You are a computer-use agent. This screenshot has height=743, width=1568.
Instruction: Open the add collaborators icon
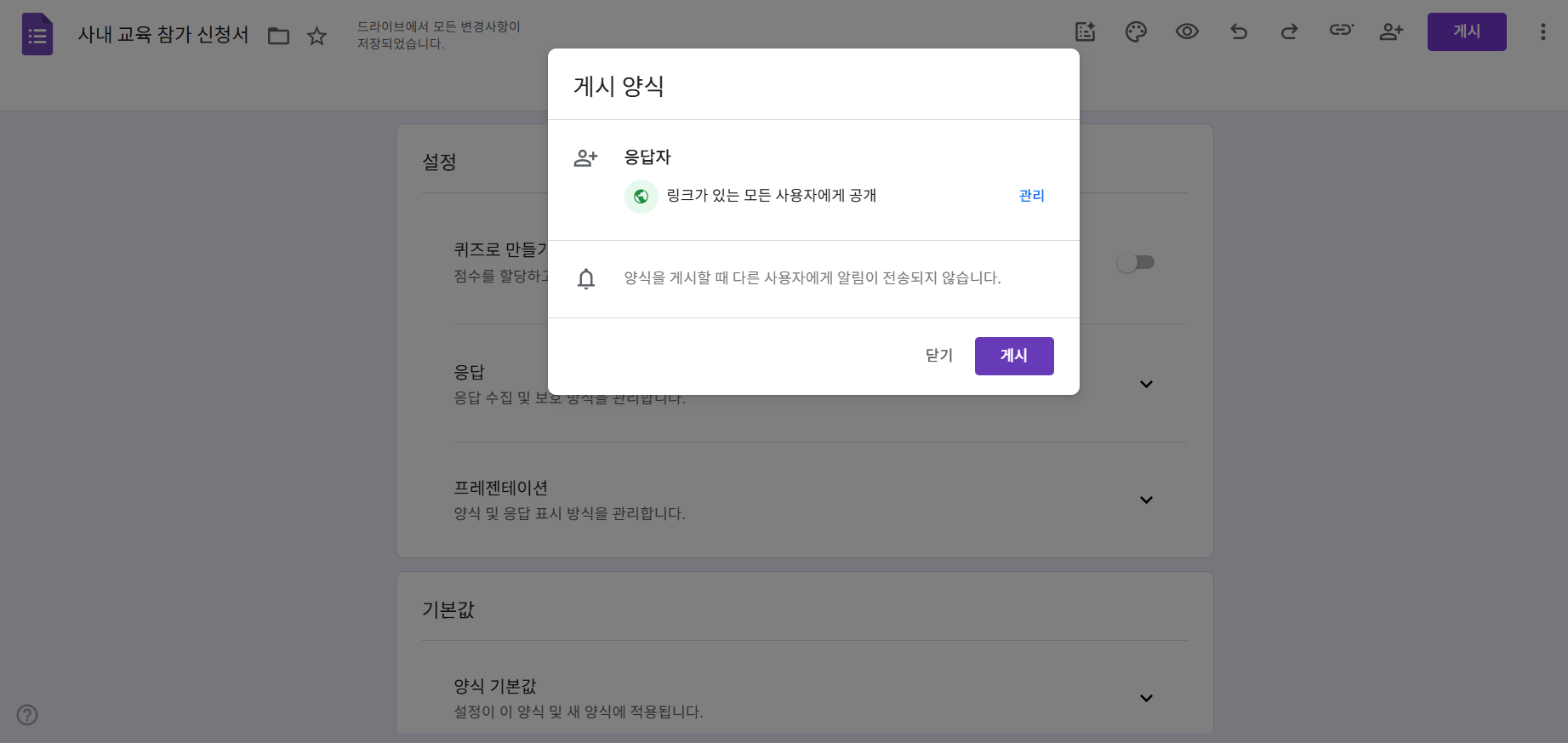[x=1391, y=31]
